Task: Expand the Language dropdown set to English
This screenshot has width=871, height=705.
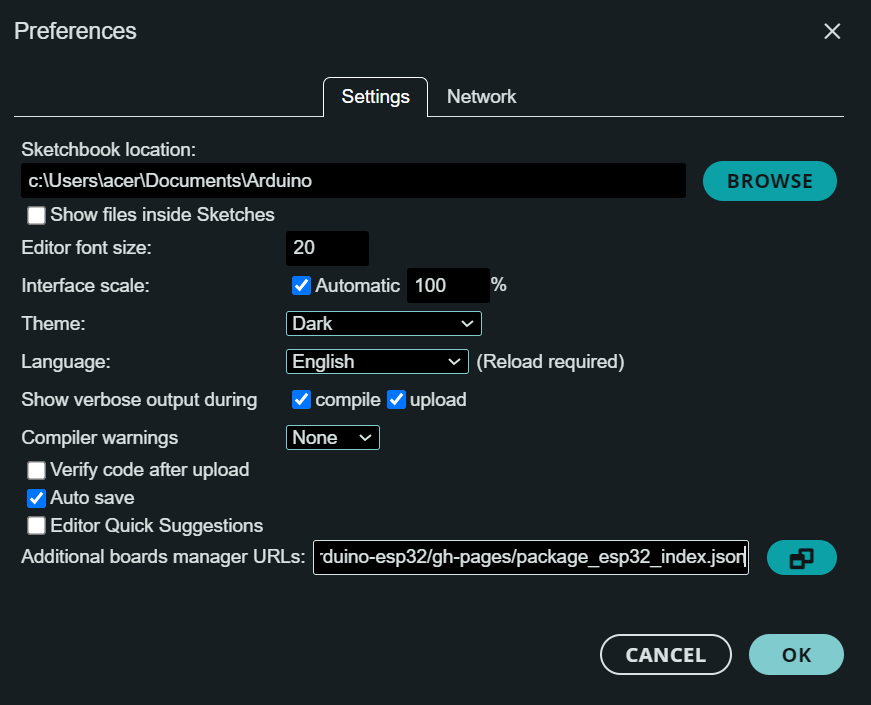Action: (377, 361)
